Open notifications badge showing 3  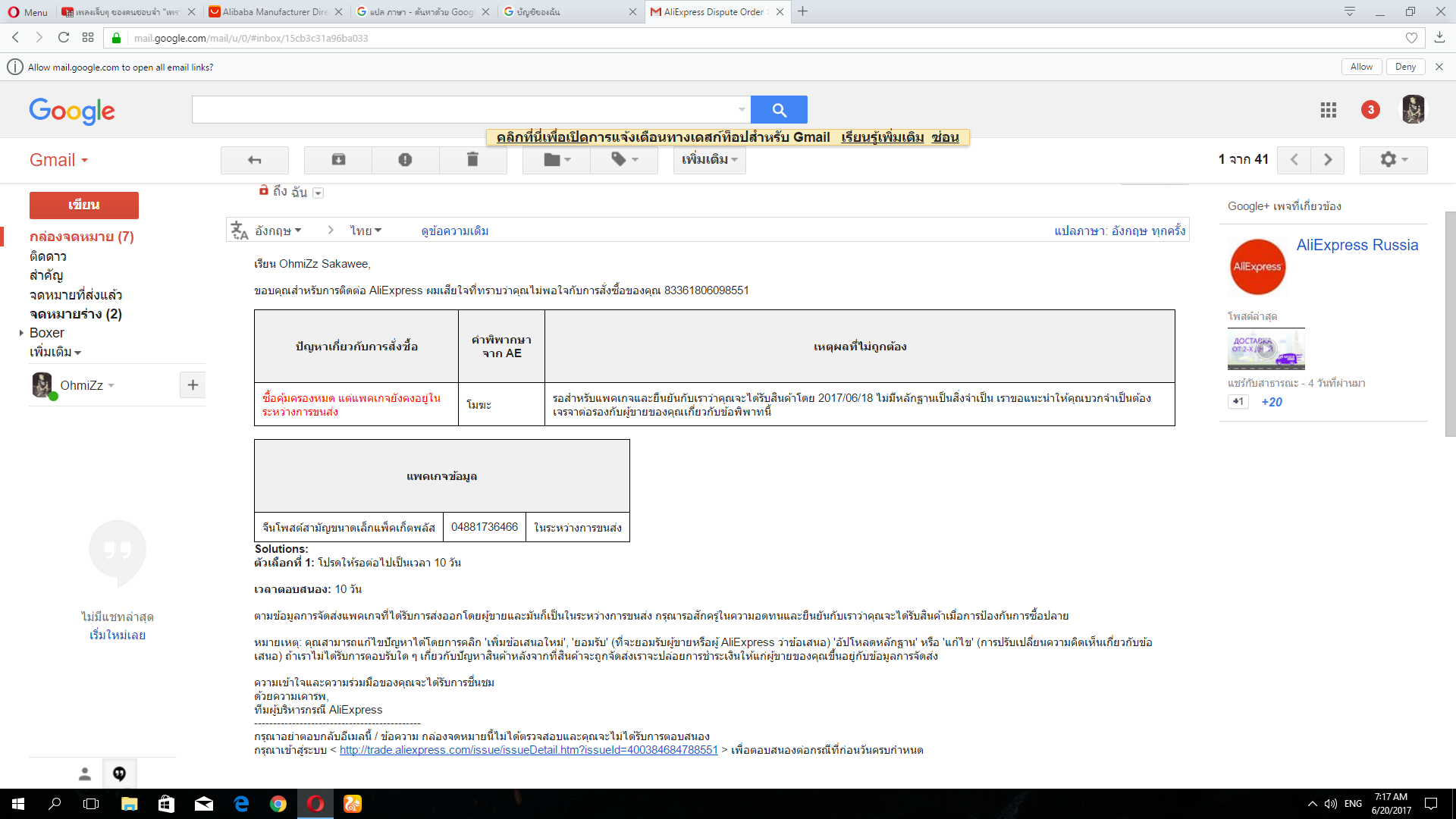coord(1370,110)
